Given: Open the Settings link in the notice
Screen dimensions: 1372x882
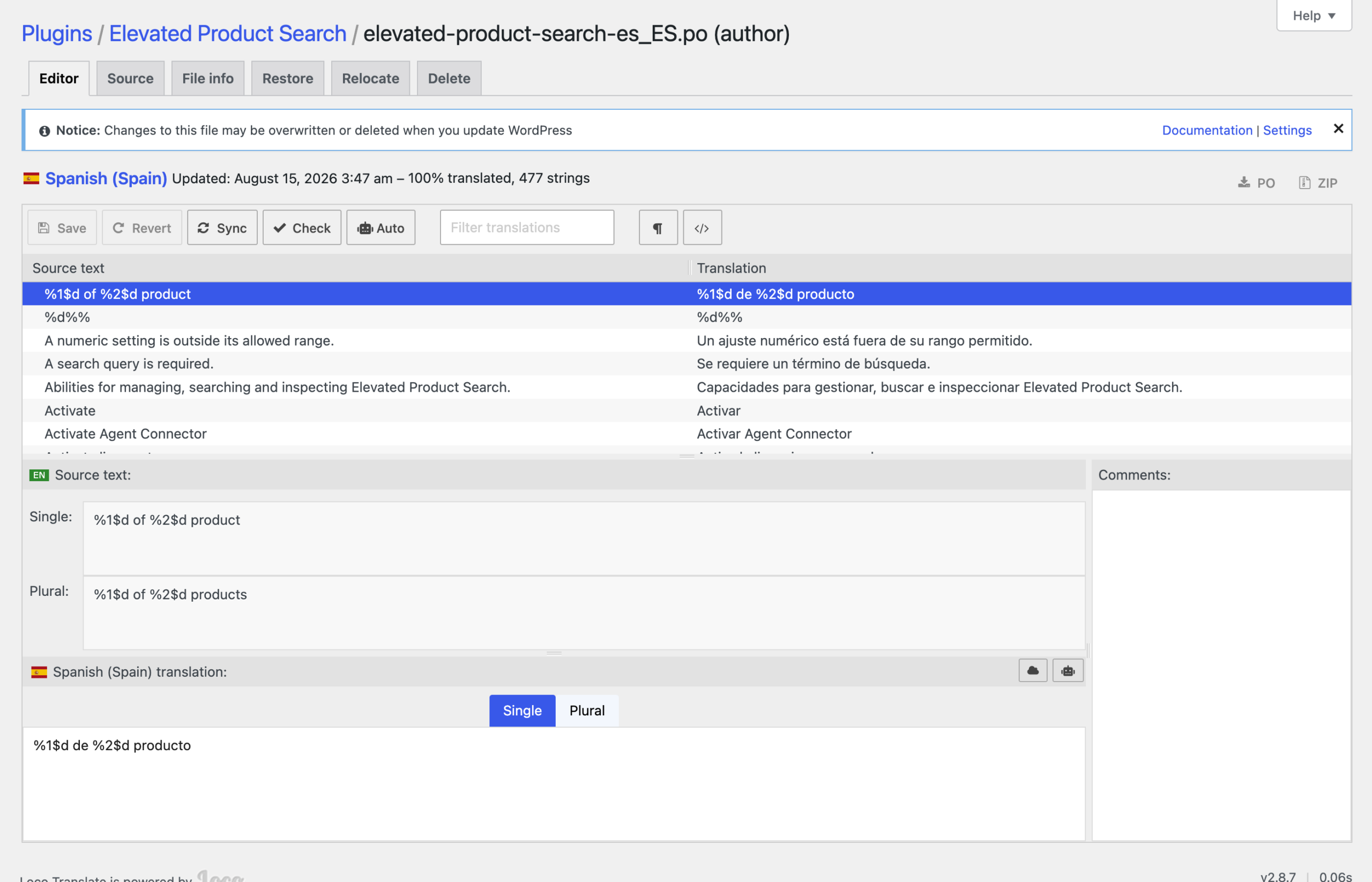Looking at the screenshot, I should (1287, 130).
